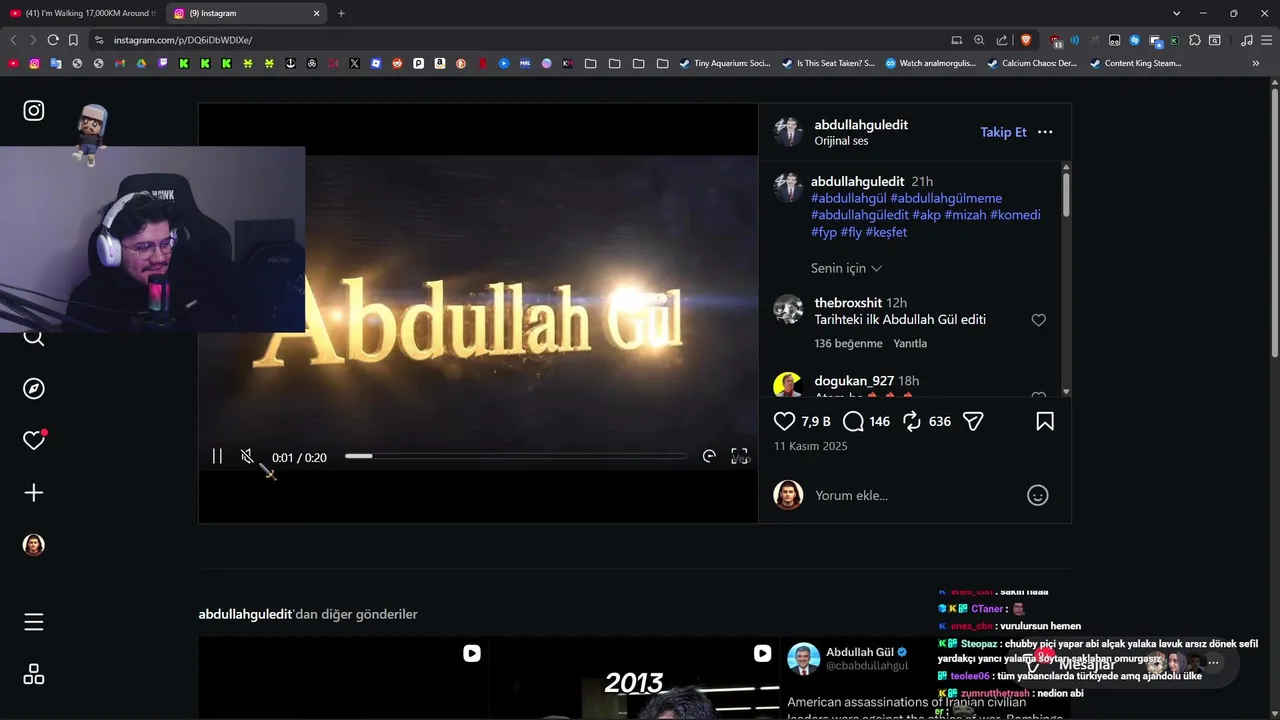The width and height of the screenshot is (1280, 720).
Task: Pause the video playback
Action: [217, 457]
